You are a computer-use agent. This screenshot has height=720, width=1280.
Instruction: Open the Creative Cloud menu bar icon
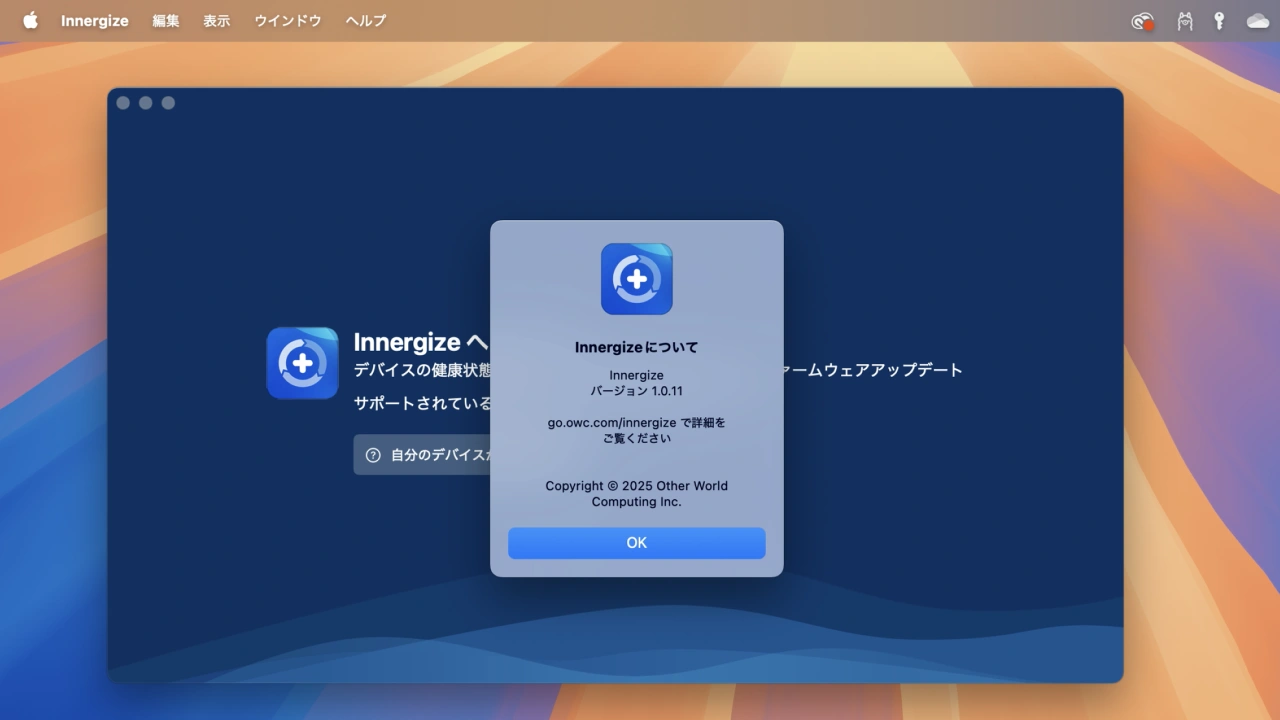pos(1142,21)
